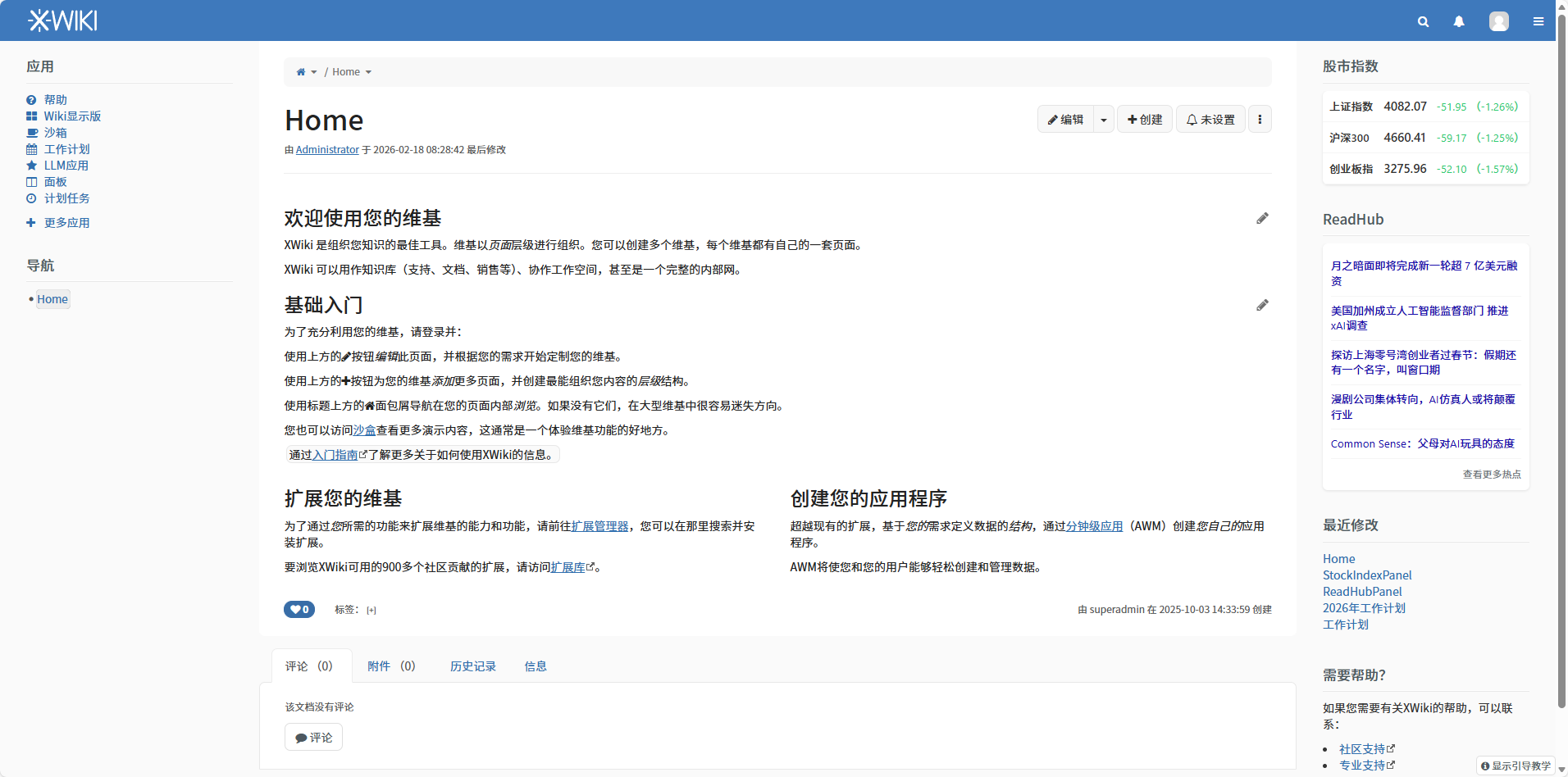The width and height of the screenshot is (1568, 777).
Task: Open the Administrator author link
Action: 327,150
